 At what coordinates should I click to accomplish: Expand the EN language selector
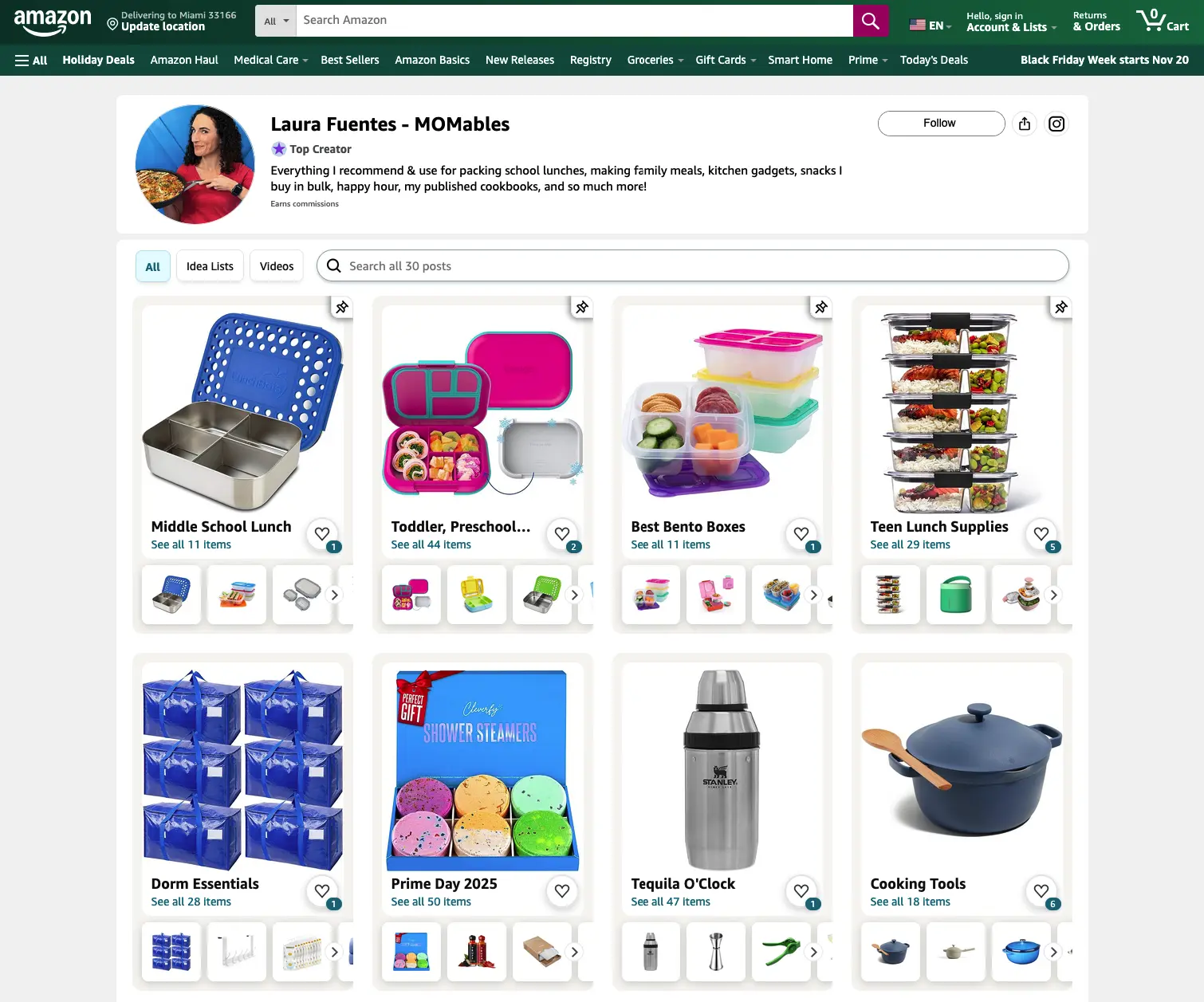point(931,26)
